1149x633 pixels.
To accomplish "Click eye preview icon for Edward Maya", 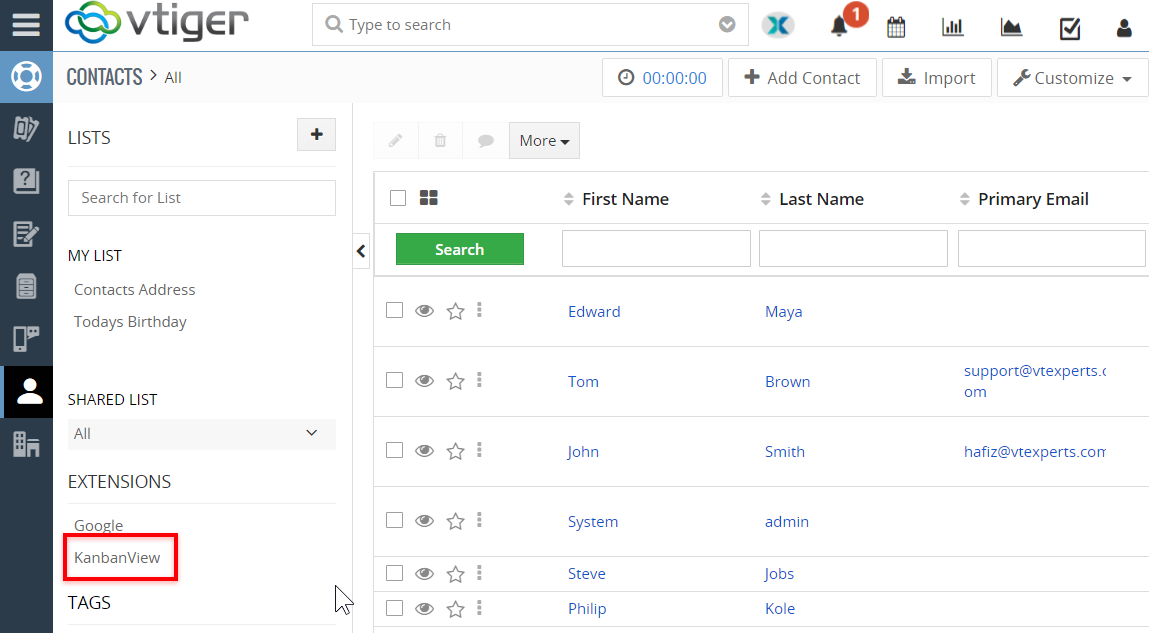I will [x=424, y=311].
